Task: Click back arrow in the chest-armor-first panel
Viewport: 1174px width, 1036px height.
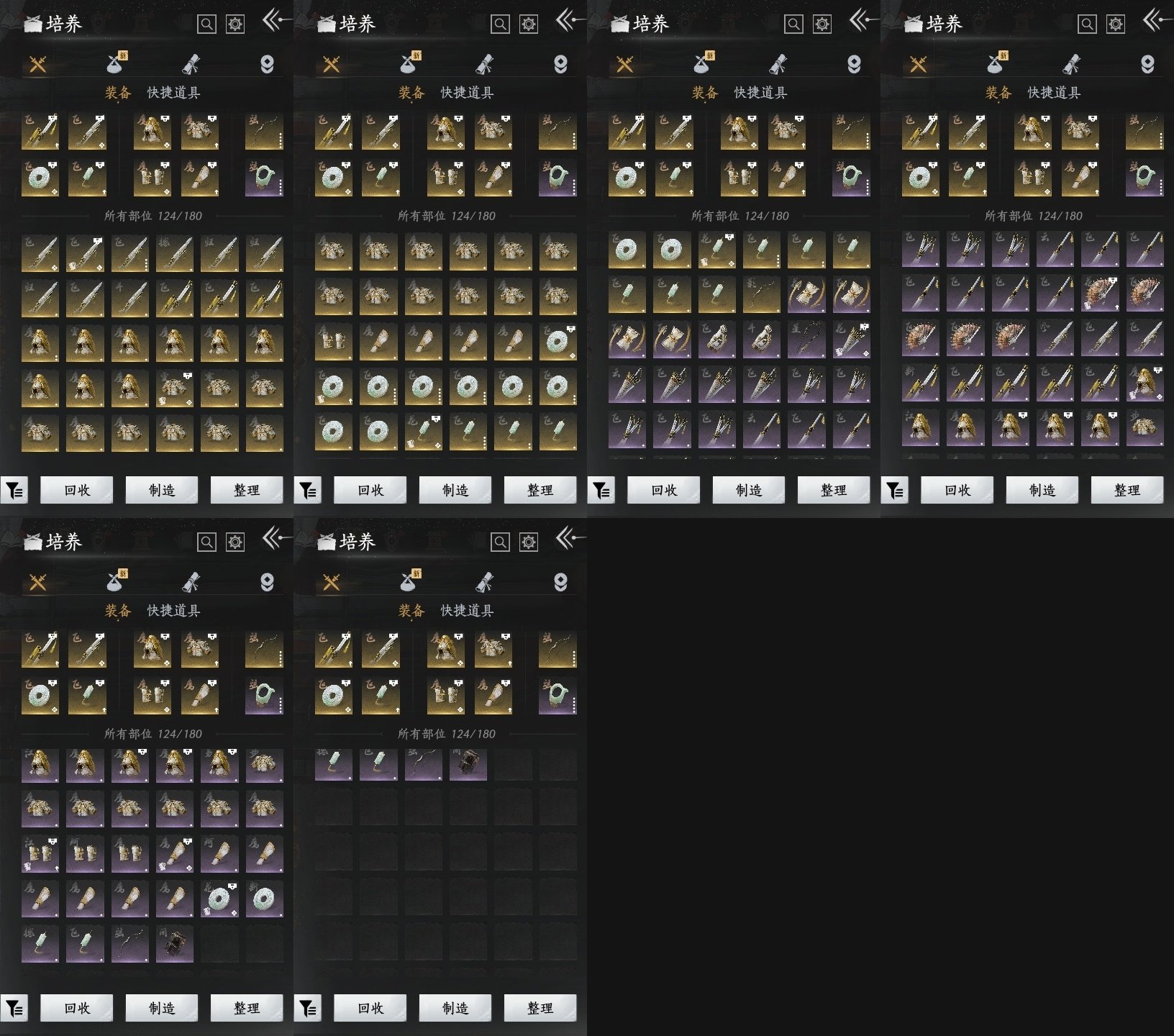Action: [x=570, y=20]
